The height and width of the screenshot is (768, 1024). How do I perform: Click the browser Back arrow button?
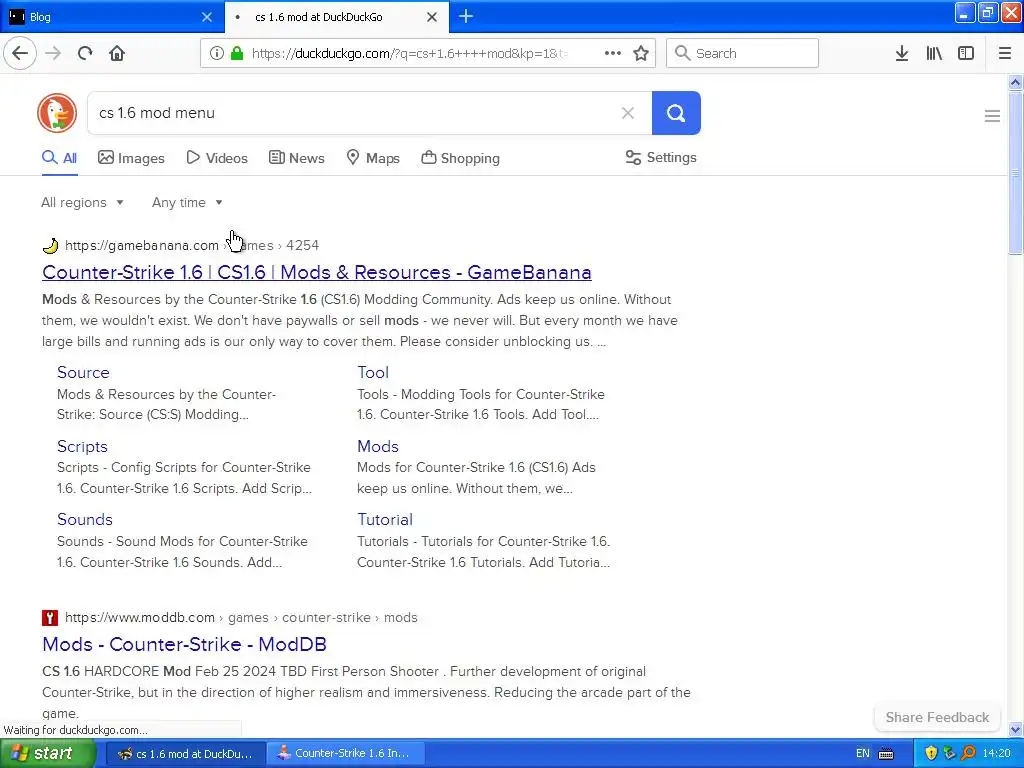20,53
